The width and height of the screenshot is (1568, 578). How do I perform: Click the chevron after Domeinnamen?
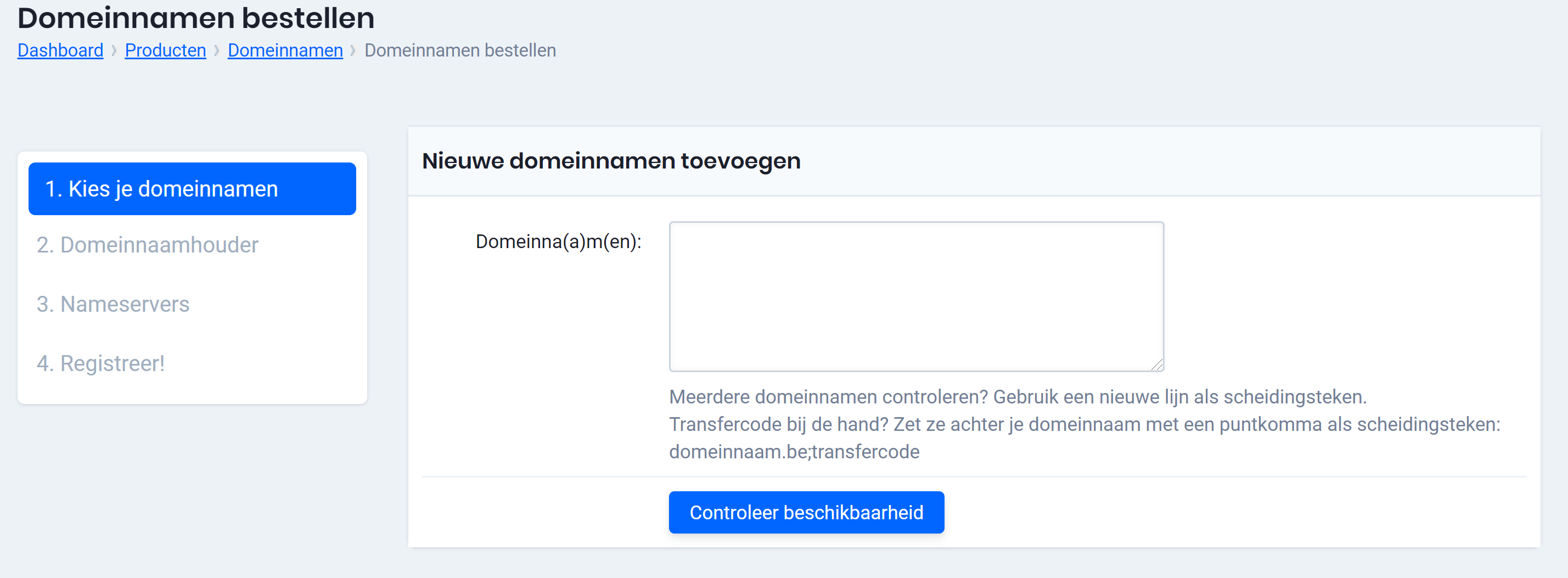355,50
